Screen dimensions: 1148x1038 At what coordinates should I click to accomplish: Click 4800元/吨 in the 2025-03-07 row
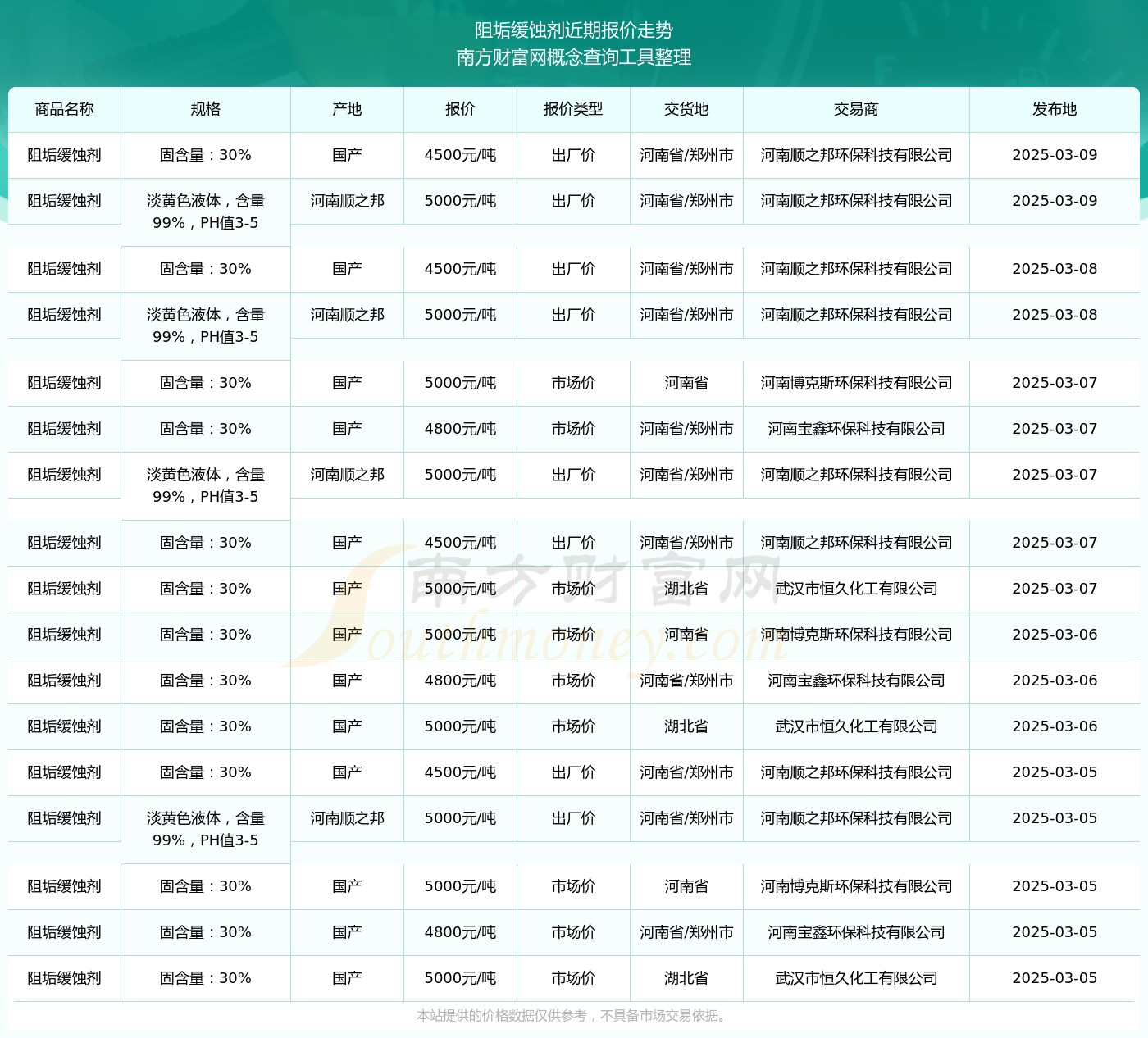(x=460, y=429)
